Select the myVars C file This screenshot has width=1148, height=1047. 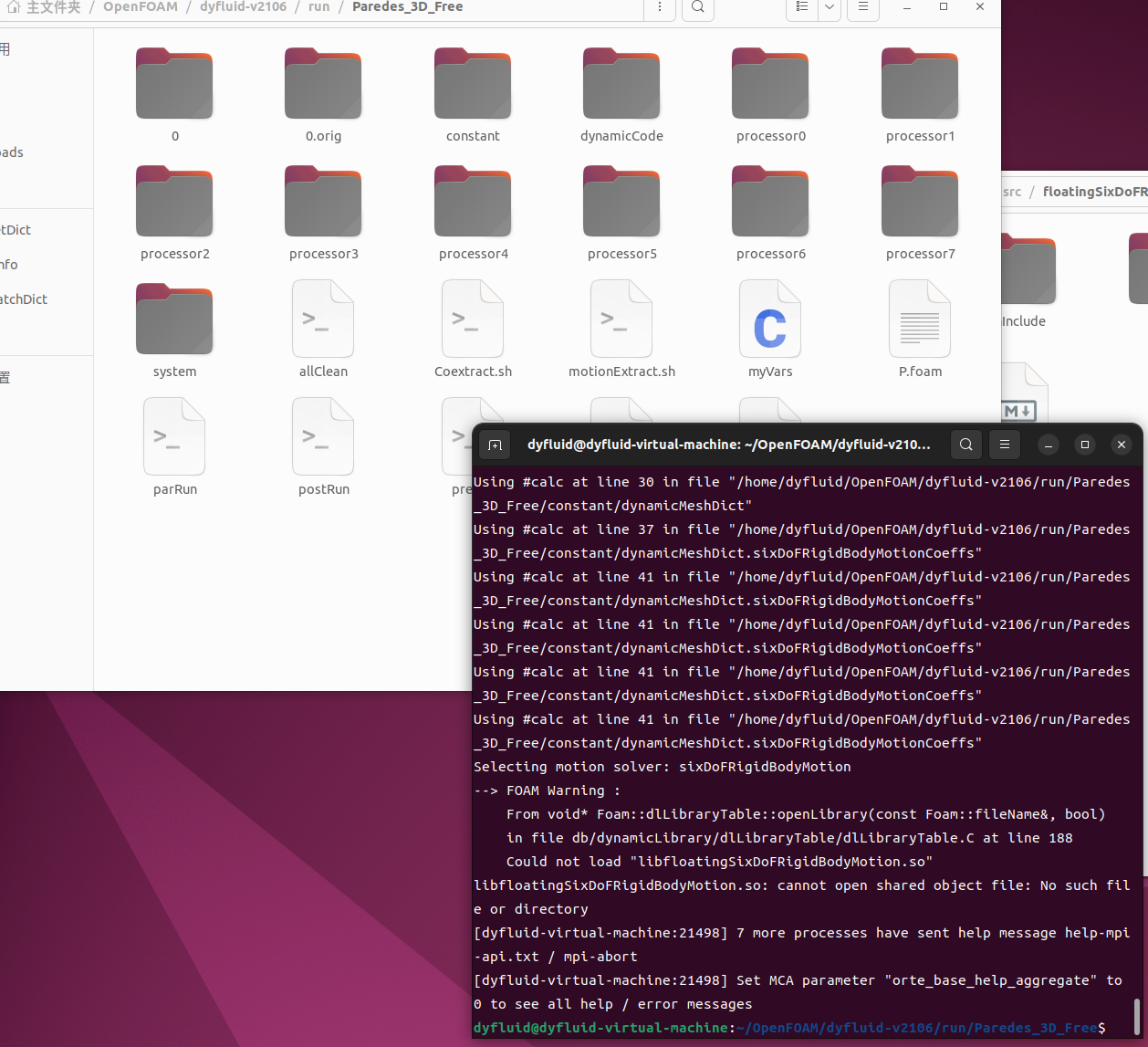click(x=770, y=319)
